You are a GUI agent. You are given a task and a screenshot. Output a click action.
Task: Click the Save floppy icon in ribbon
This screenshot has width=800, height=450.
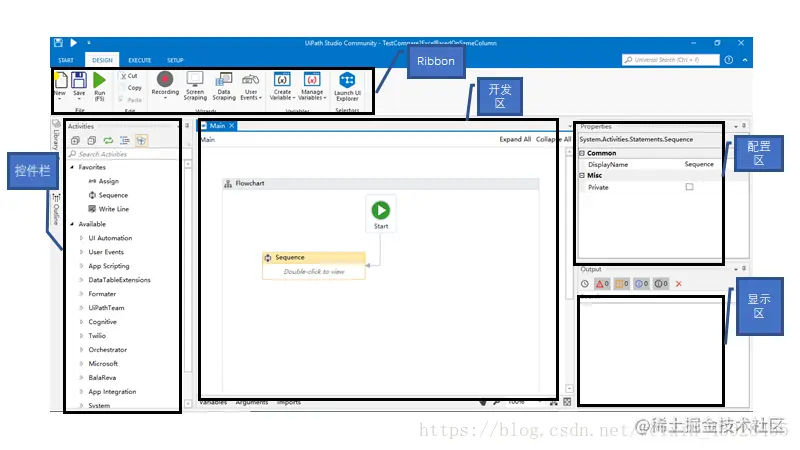[x=79, y=81]
